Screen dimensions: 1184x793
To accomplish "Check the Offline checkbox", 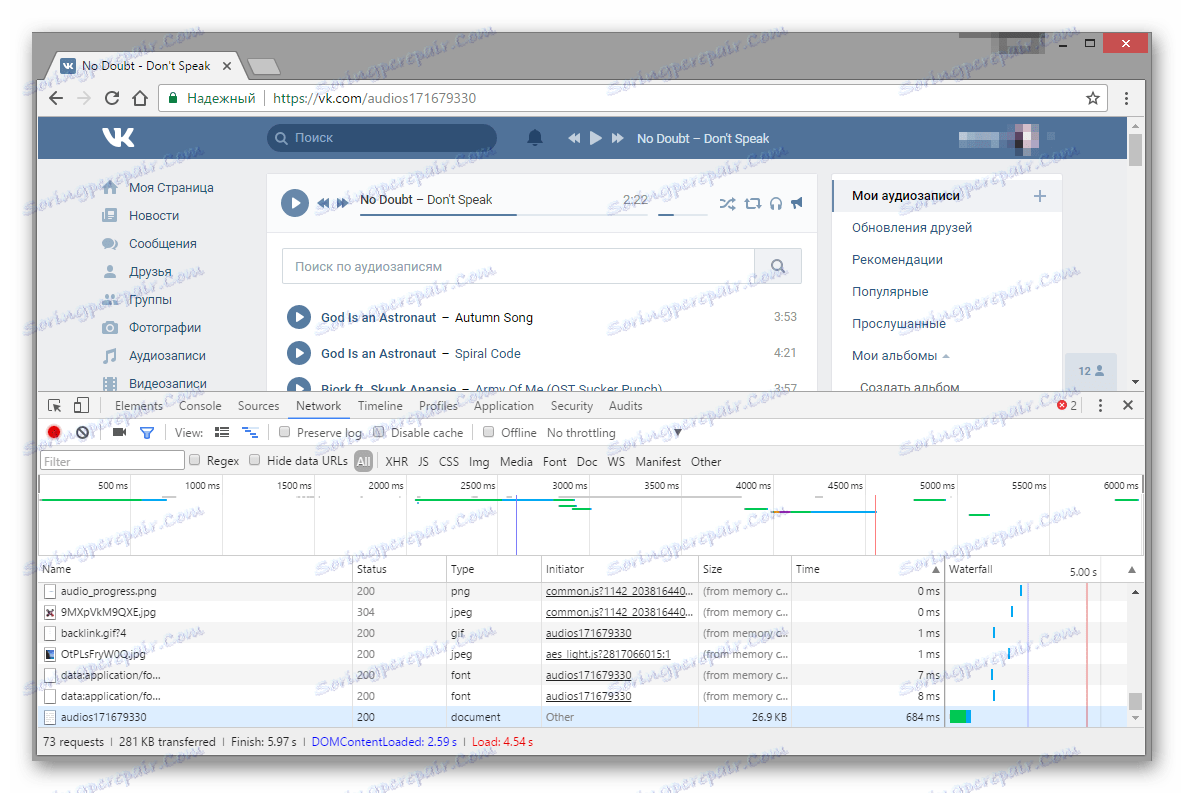I will pos(489,432).
